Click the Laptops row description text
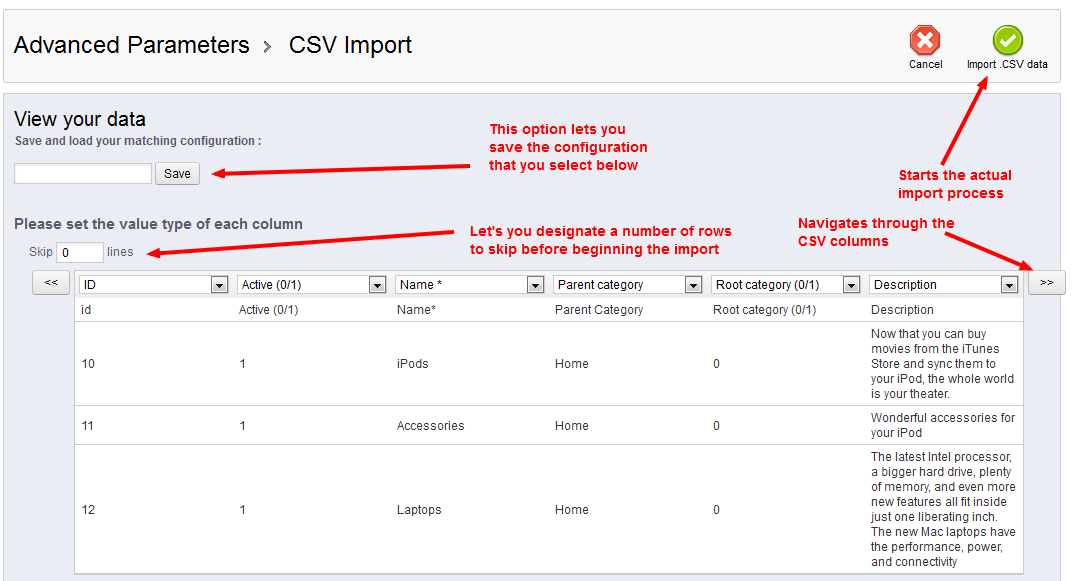The height and width of the screenshot is (581, 1072). coord(943,510)
